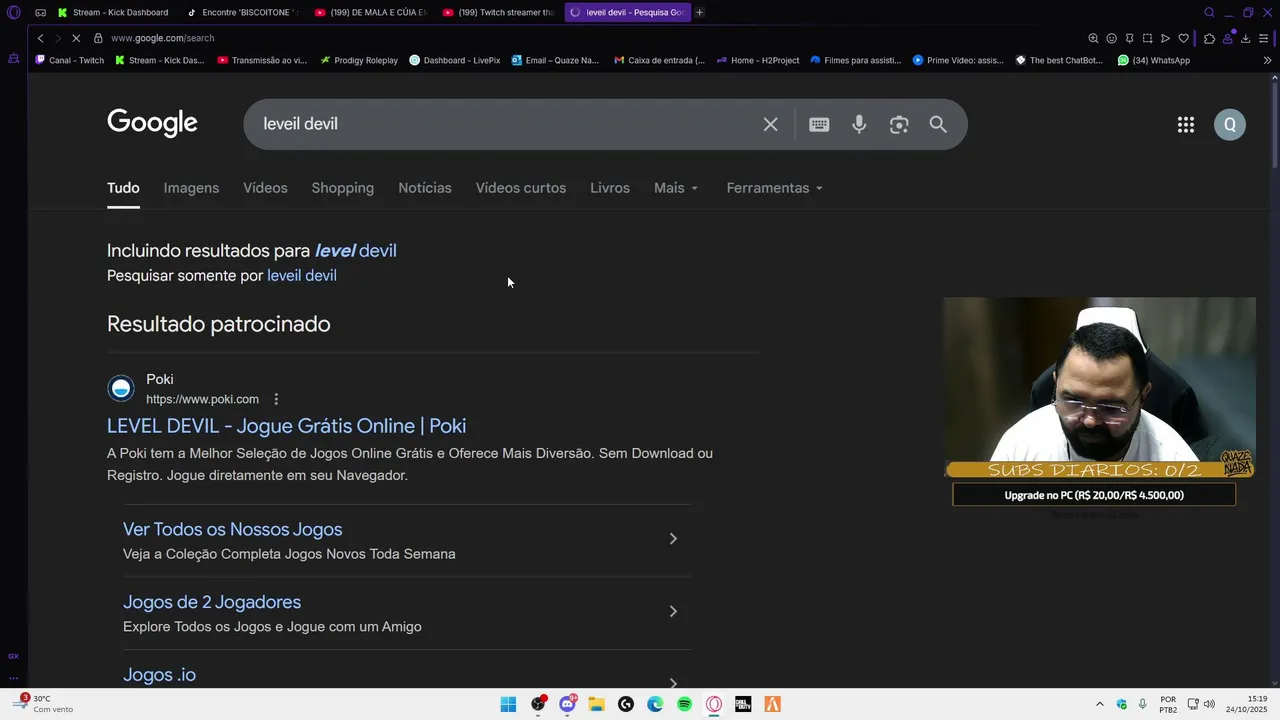
Task: Open Google Lens image search
Action: coord(899,124)
